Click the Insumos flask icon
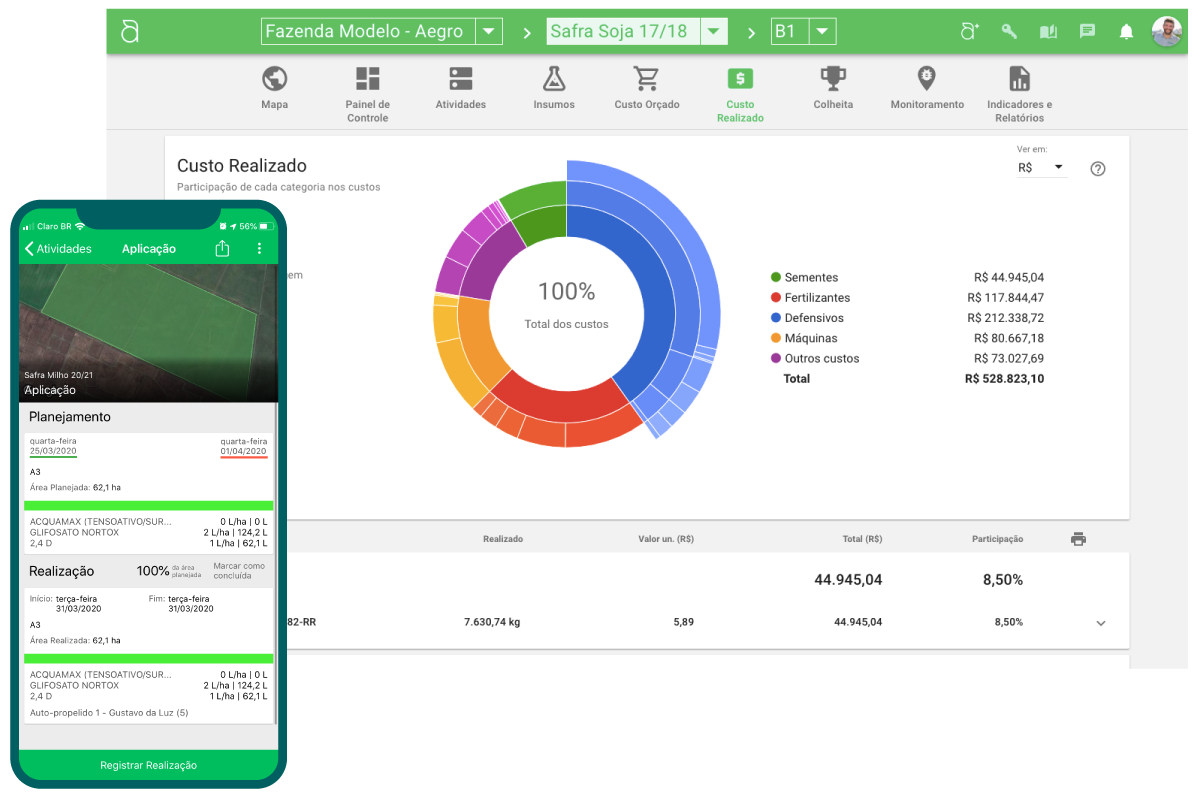 click(553, 79)
